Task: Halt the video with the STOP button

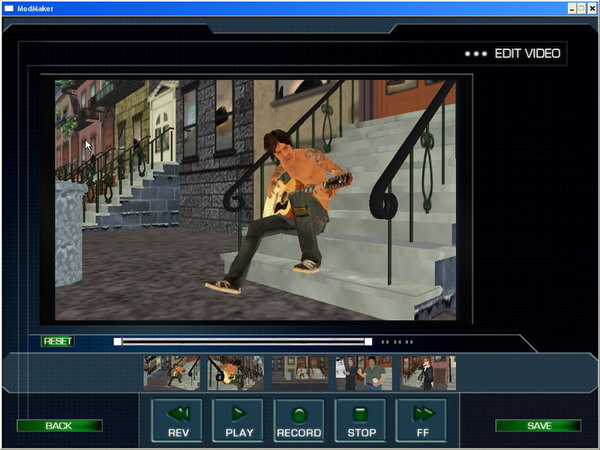Action: coord(360,421)
